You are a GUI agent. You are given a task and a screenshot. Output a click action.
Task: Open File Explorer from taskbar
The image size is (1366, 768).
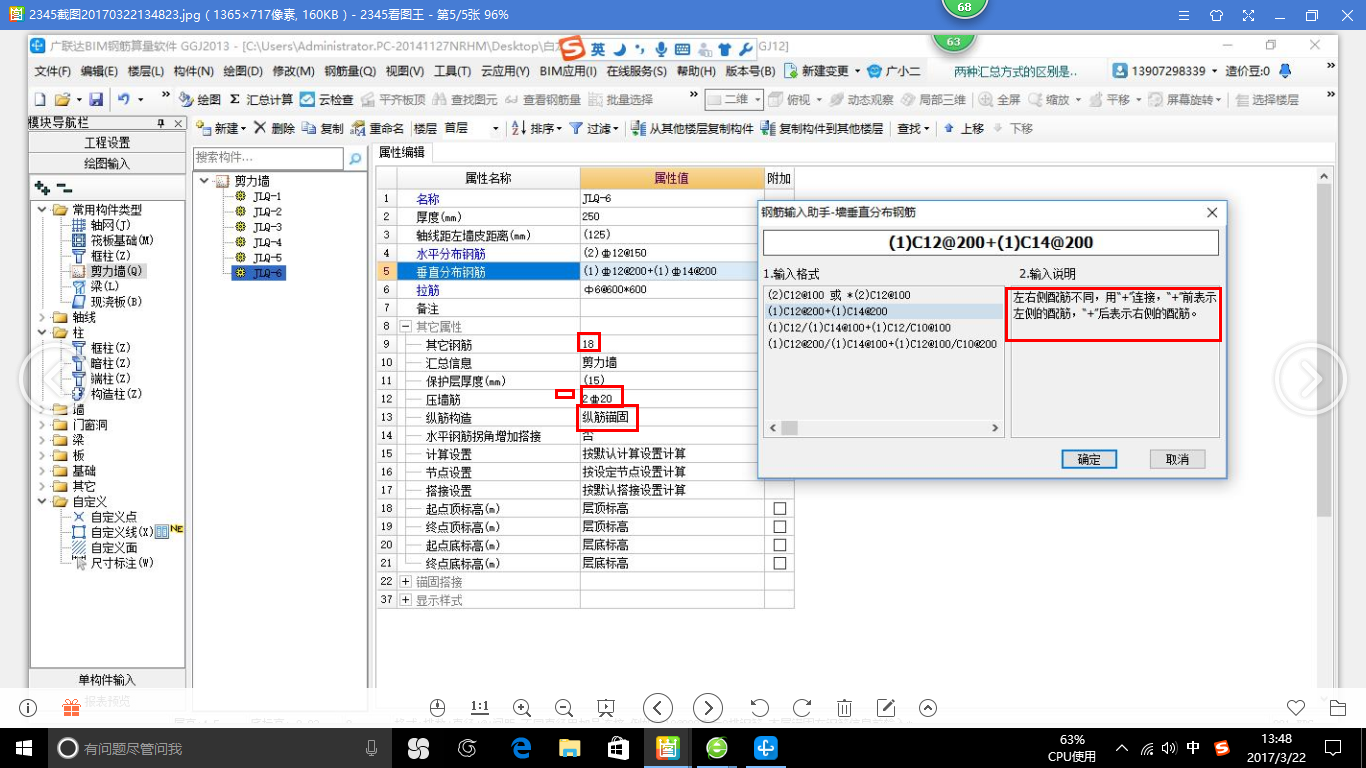pyautogui.click(x=569, y=747)
